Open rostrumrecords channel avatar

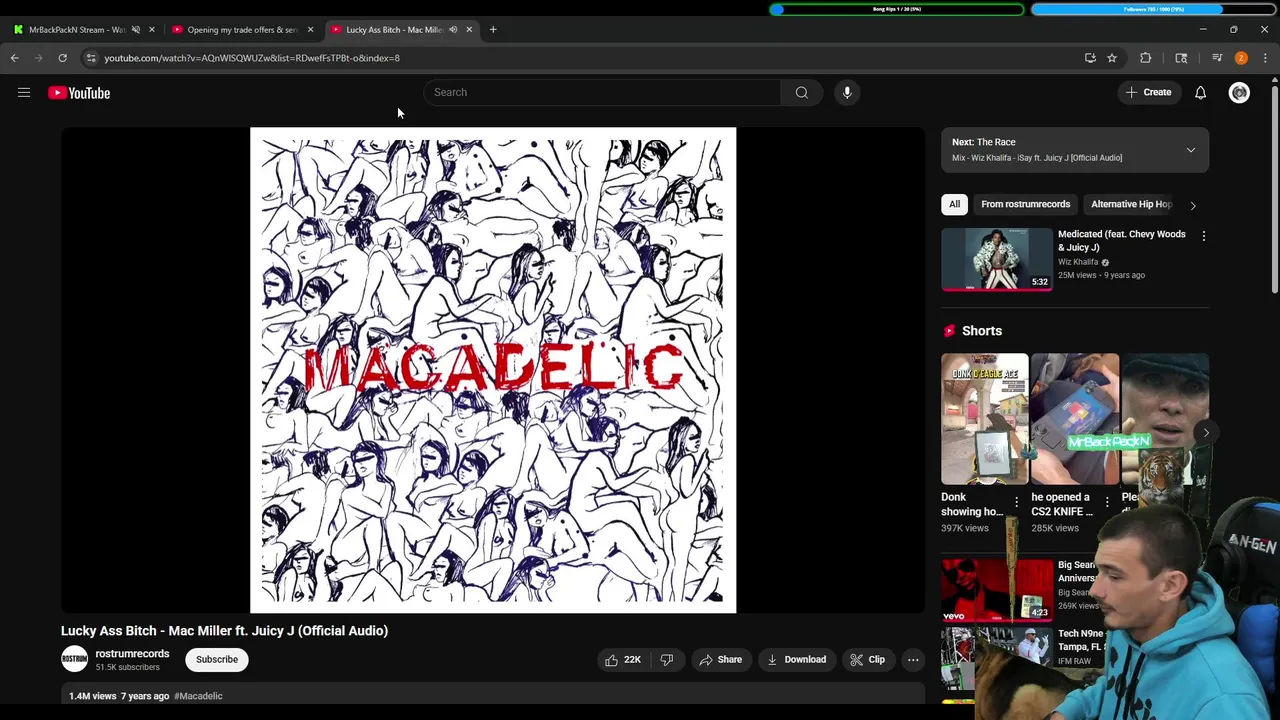point(75,659)
